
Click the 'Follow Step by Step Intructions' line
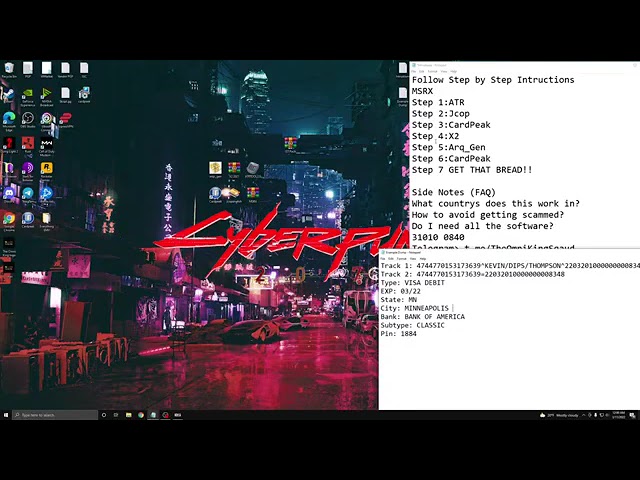493,80
